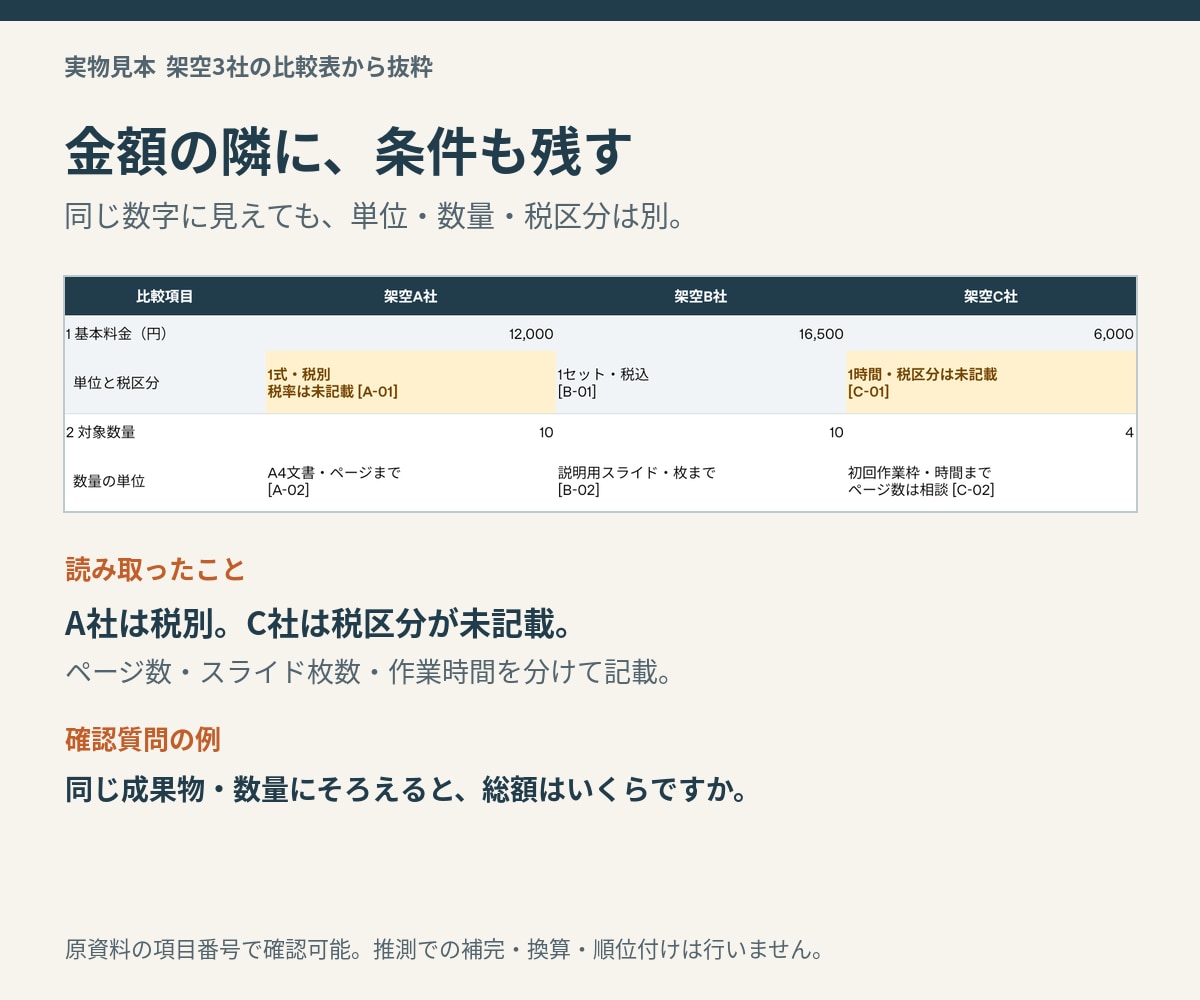Select the '数量の単位' row label
The width and height of the screenshot is (1200, 1000).
pyautogui.click(x=109, y=481)
